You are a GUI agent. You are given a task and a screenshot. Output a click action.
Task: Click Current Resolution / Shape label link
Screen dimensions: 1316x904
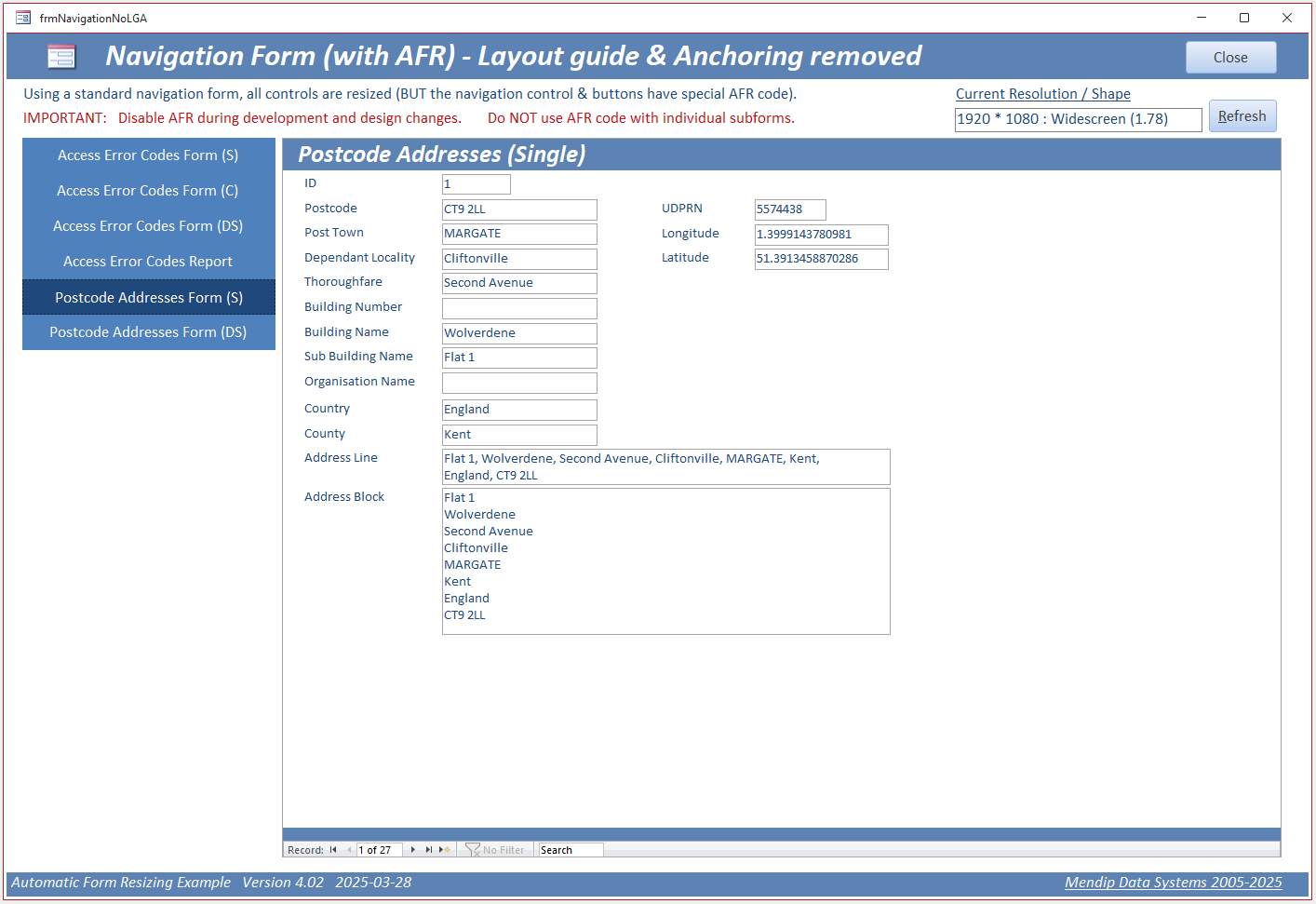[x=1043, y=94]
